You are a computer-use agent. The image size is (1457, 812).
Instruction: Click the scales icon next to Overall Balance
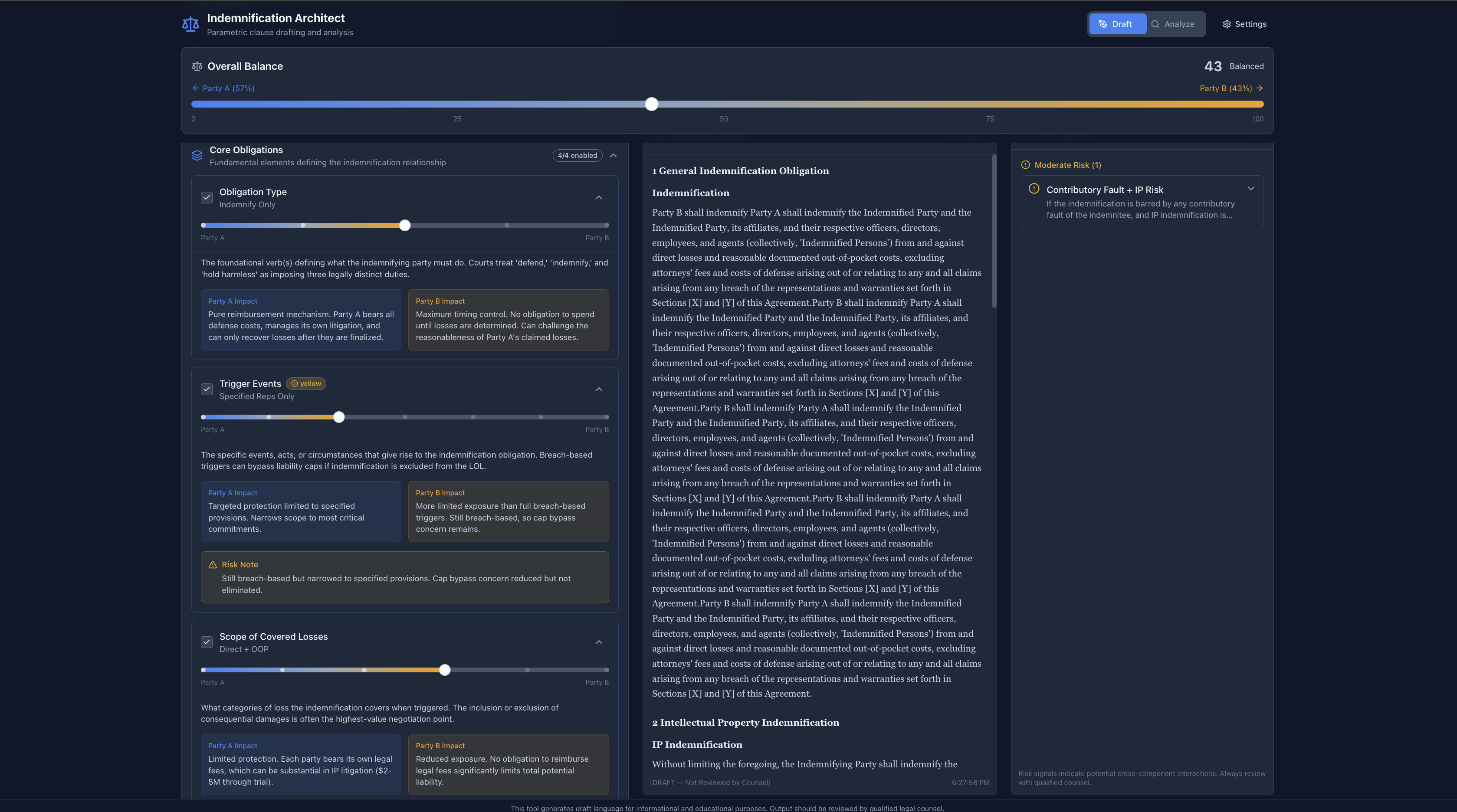[197, 66]
